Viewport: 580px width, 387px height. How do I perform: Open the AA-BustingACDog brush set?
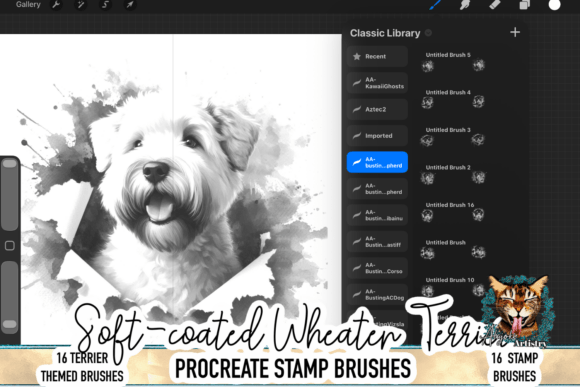377,295
